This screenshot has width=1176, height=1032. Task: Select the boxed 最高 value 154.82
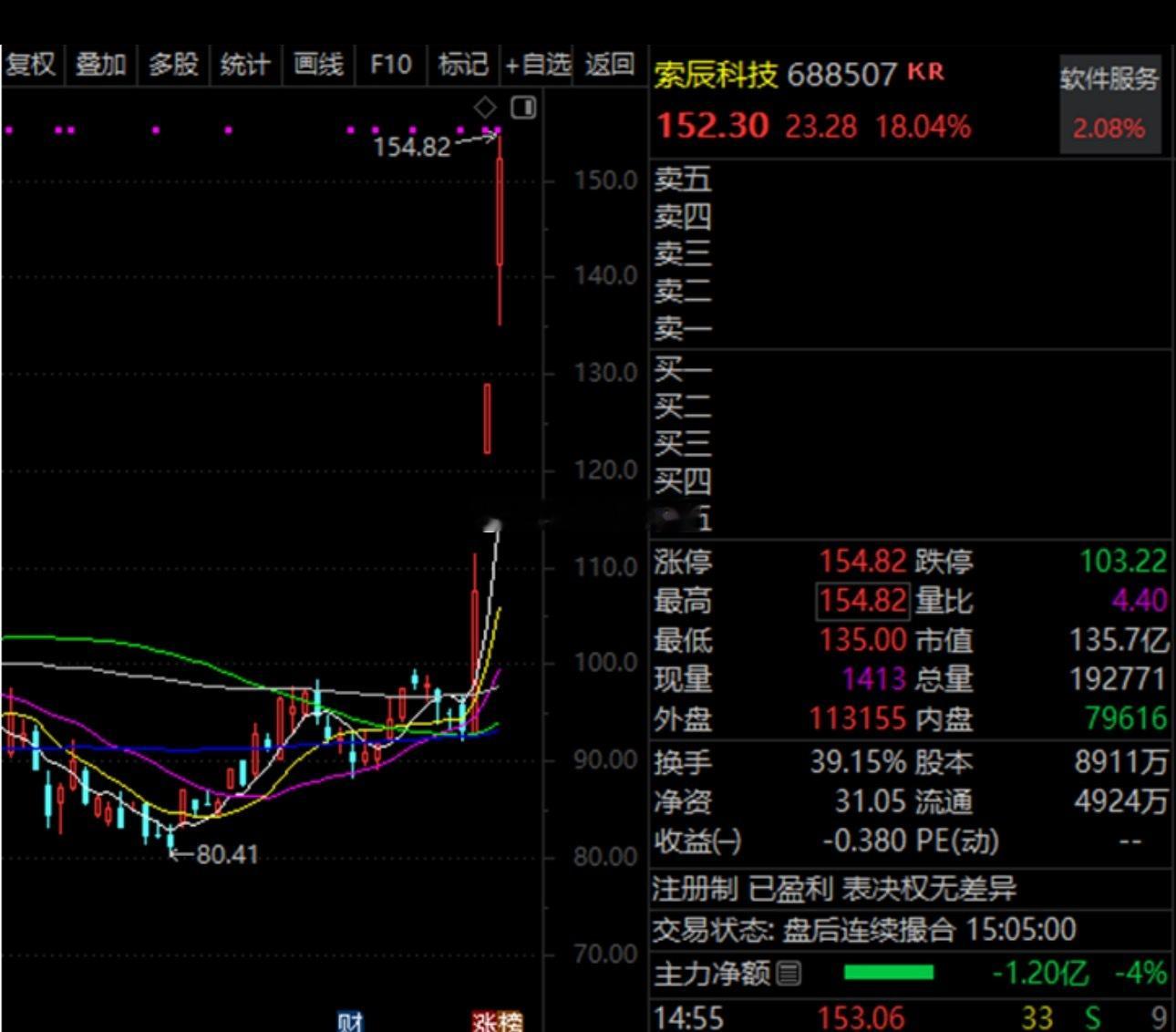coord(862,601)
